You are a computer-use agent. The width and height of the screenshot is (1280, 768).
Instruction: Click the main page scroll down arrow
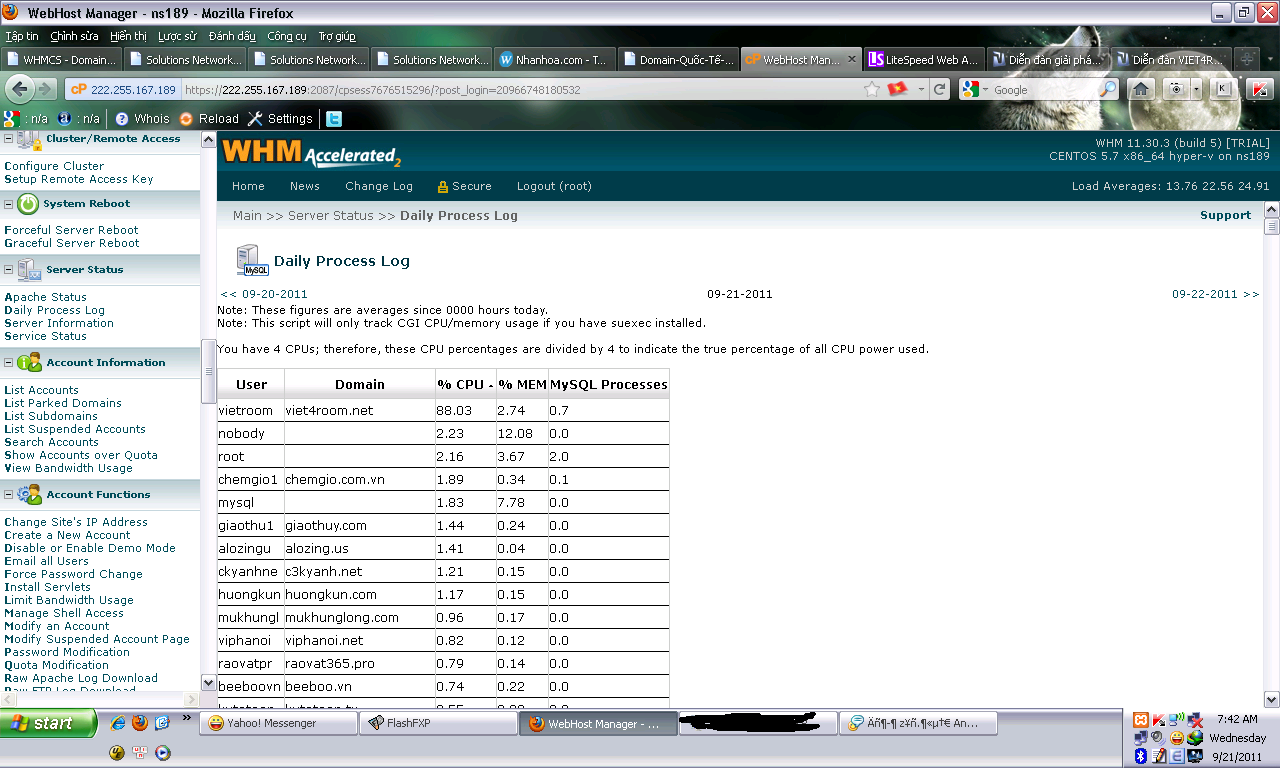click(1271, 699)
